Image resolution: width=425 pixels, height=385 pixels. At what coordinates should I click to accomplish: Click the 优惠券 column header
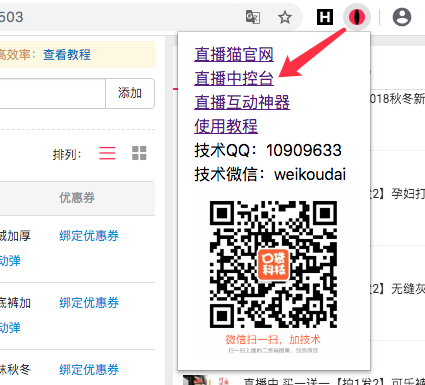coord(77,198)
